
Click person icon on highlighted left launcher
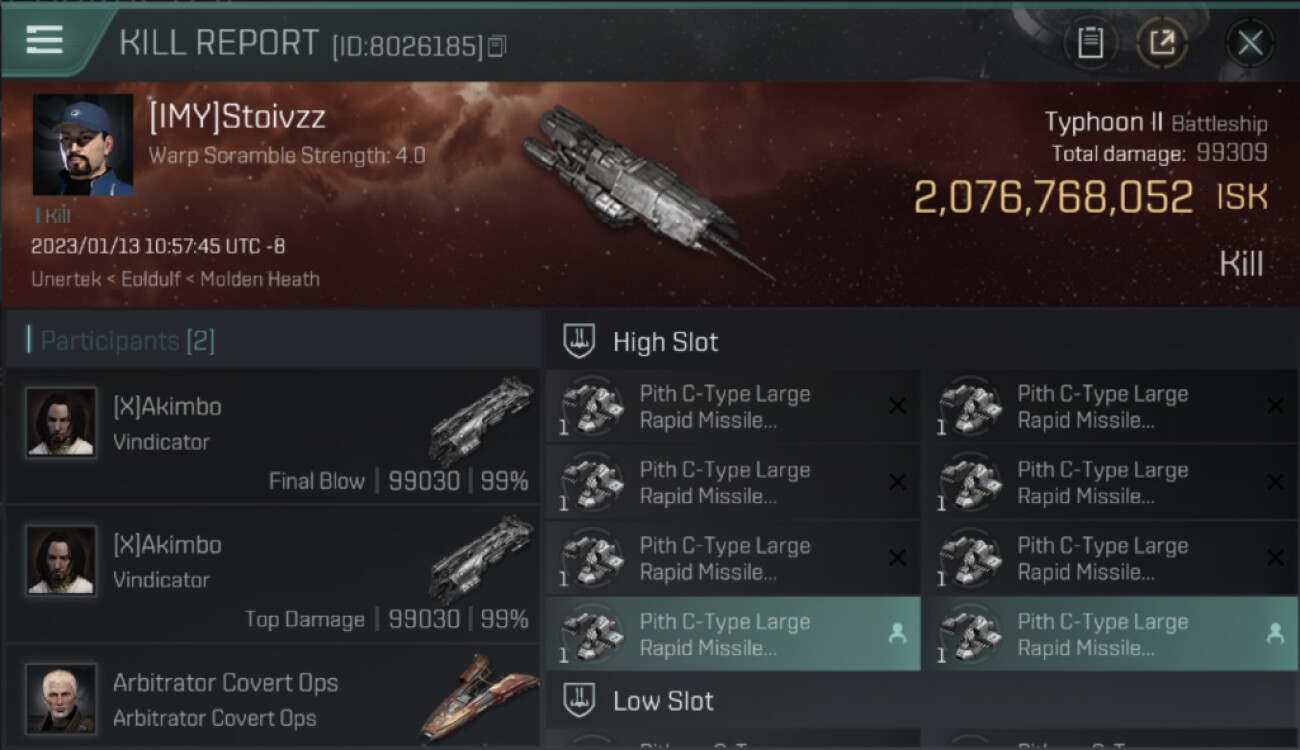(x=897, y=633)
